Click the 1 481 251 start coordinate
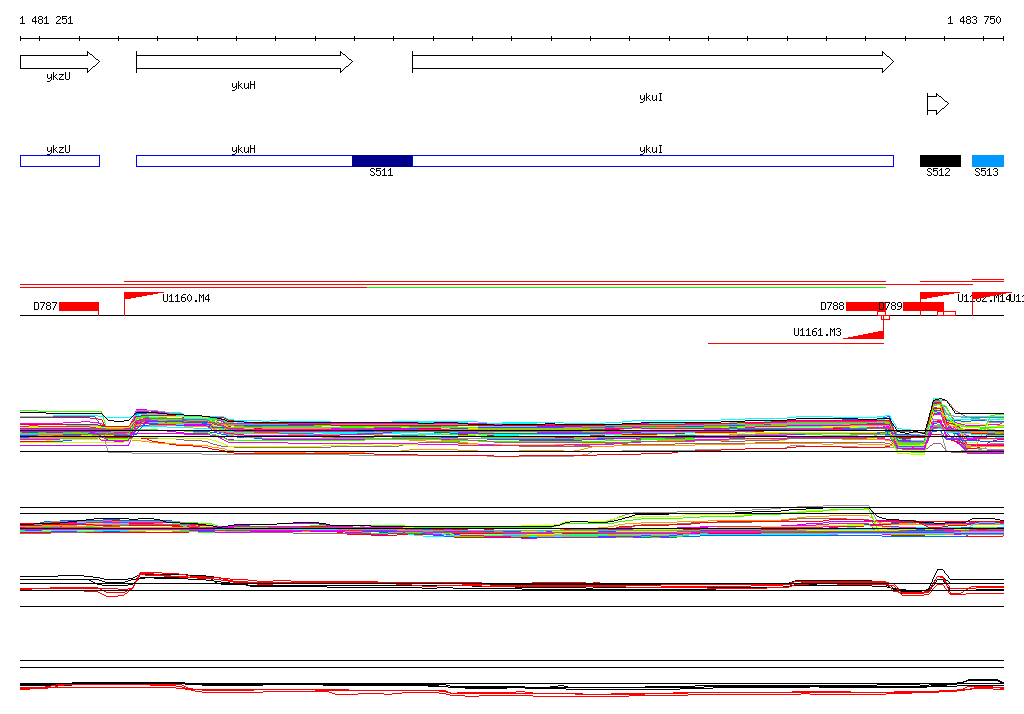The image size is (1024, 714). 46,20
